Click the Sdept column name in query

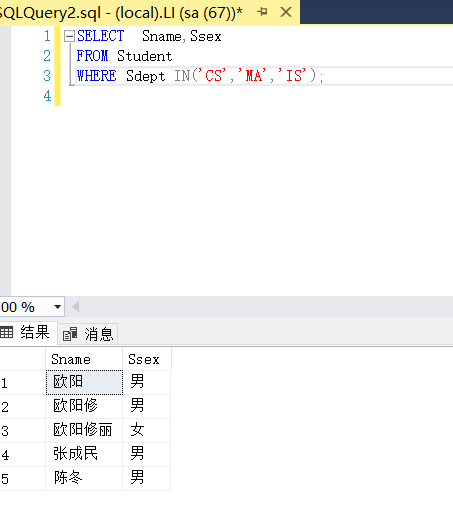coord(146,76)
